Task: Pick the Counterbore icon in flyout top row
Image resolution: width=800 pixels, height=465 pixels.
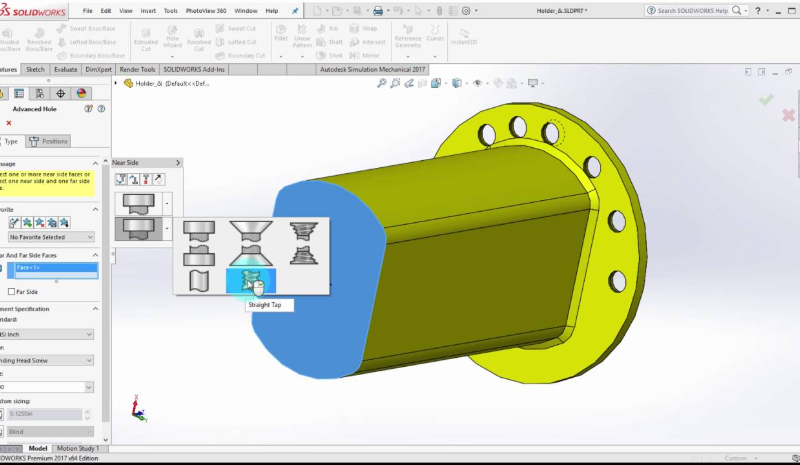Action: [198, 241]
